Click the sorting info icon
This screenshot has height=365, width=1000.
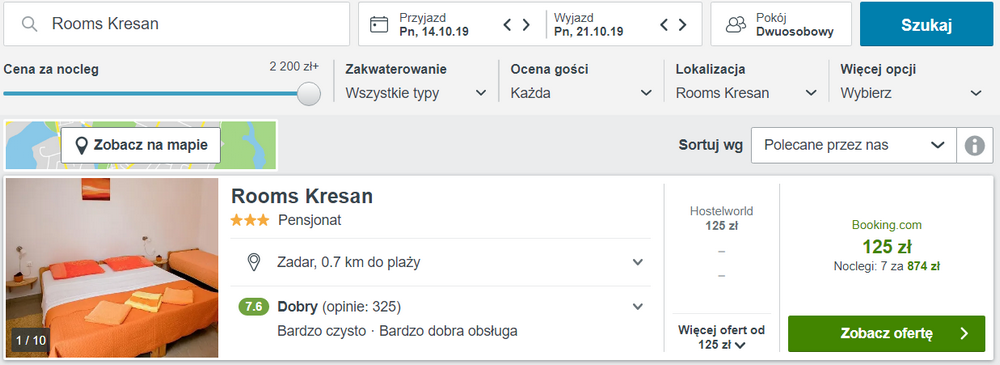(974, 145)
